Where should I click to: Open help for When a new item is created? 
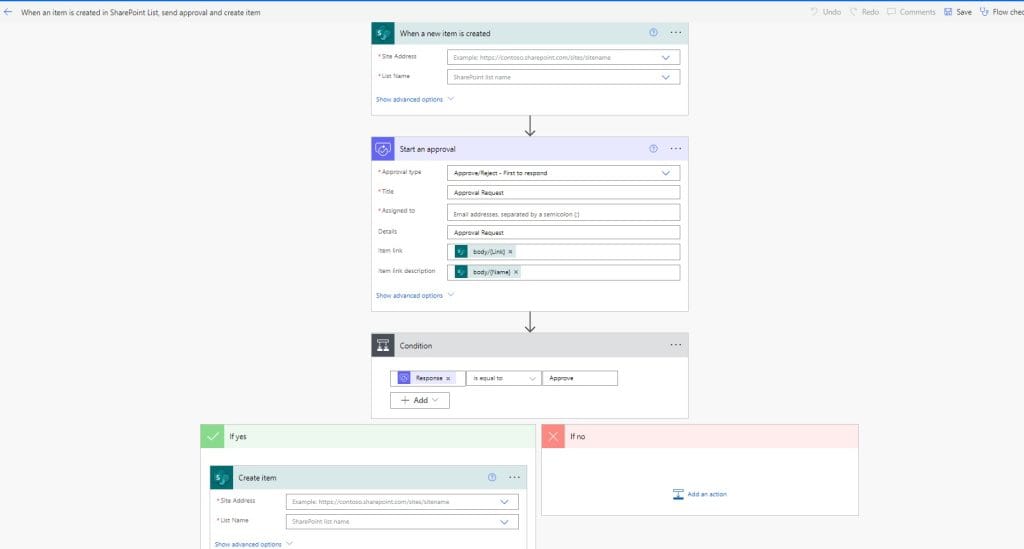coord(653,33)
